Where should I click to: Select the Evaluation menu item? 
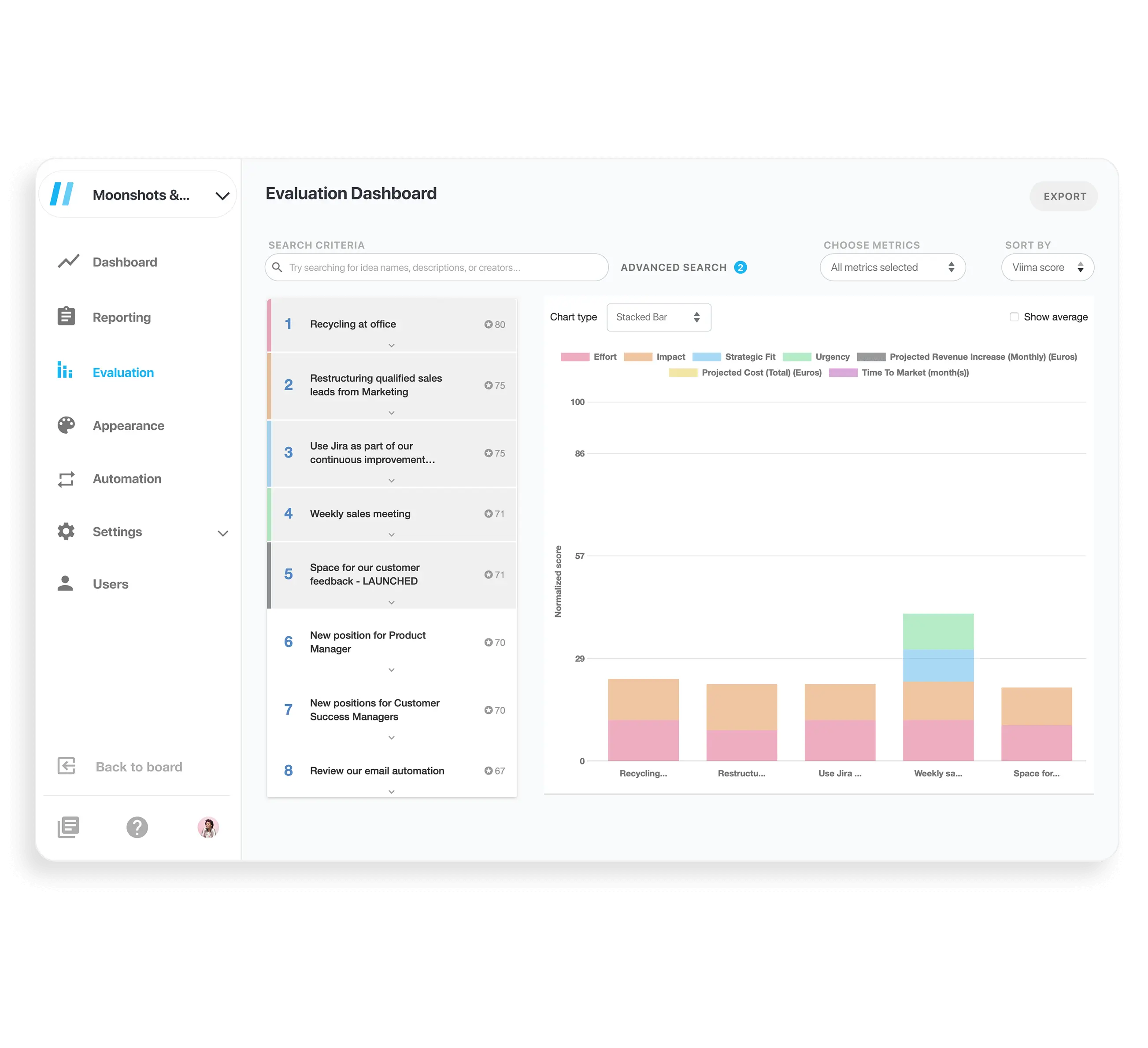pos(123,372)
